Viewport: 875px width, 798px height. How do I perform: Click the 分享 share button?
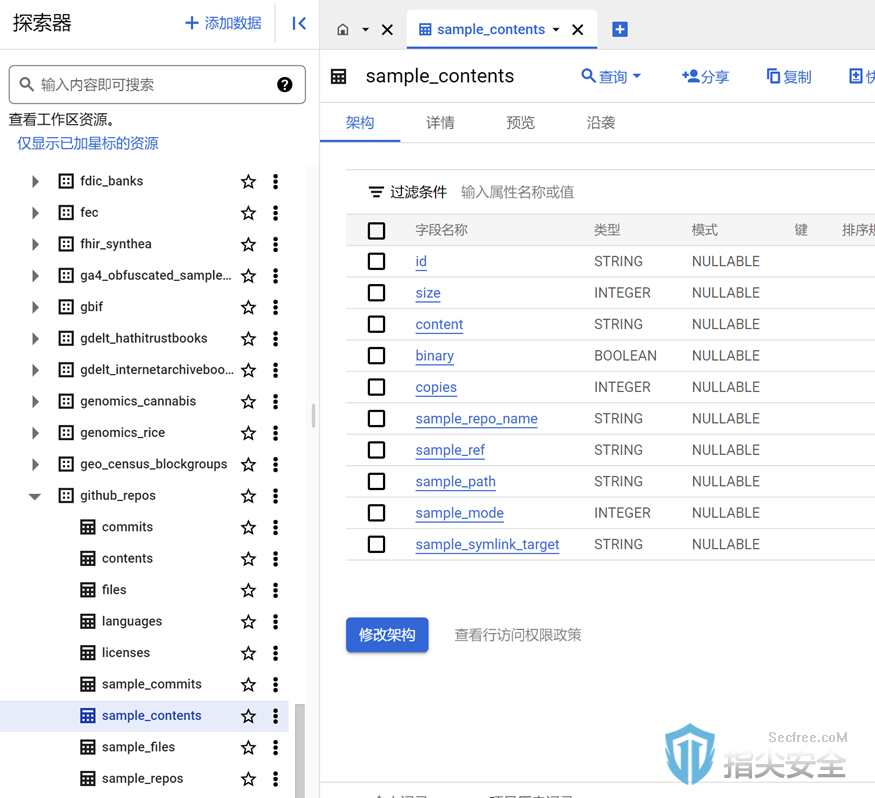coord(705,76)
